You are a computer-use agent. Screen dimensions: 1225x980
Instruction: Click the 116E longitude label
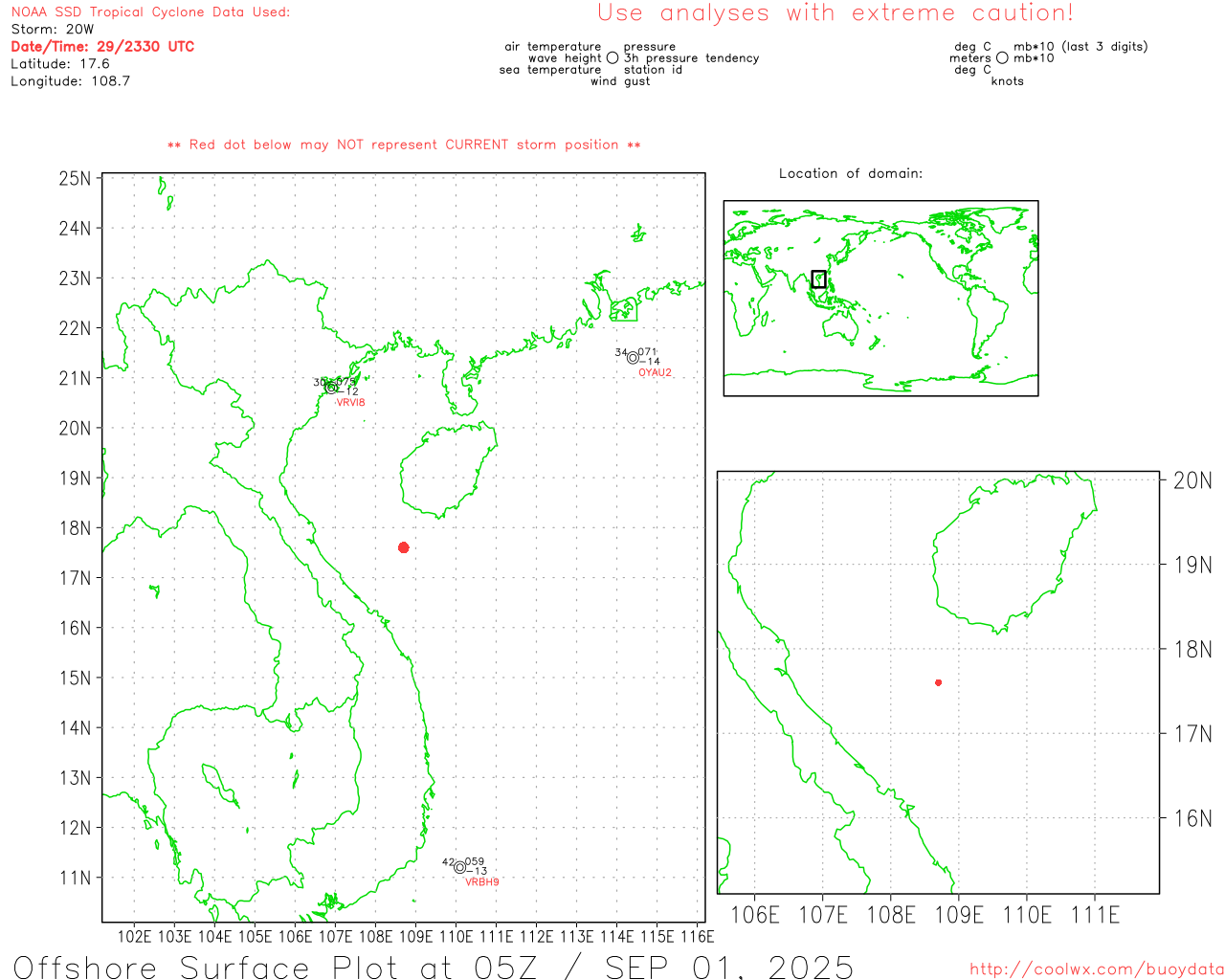[697, 937]
